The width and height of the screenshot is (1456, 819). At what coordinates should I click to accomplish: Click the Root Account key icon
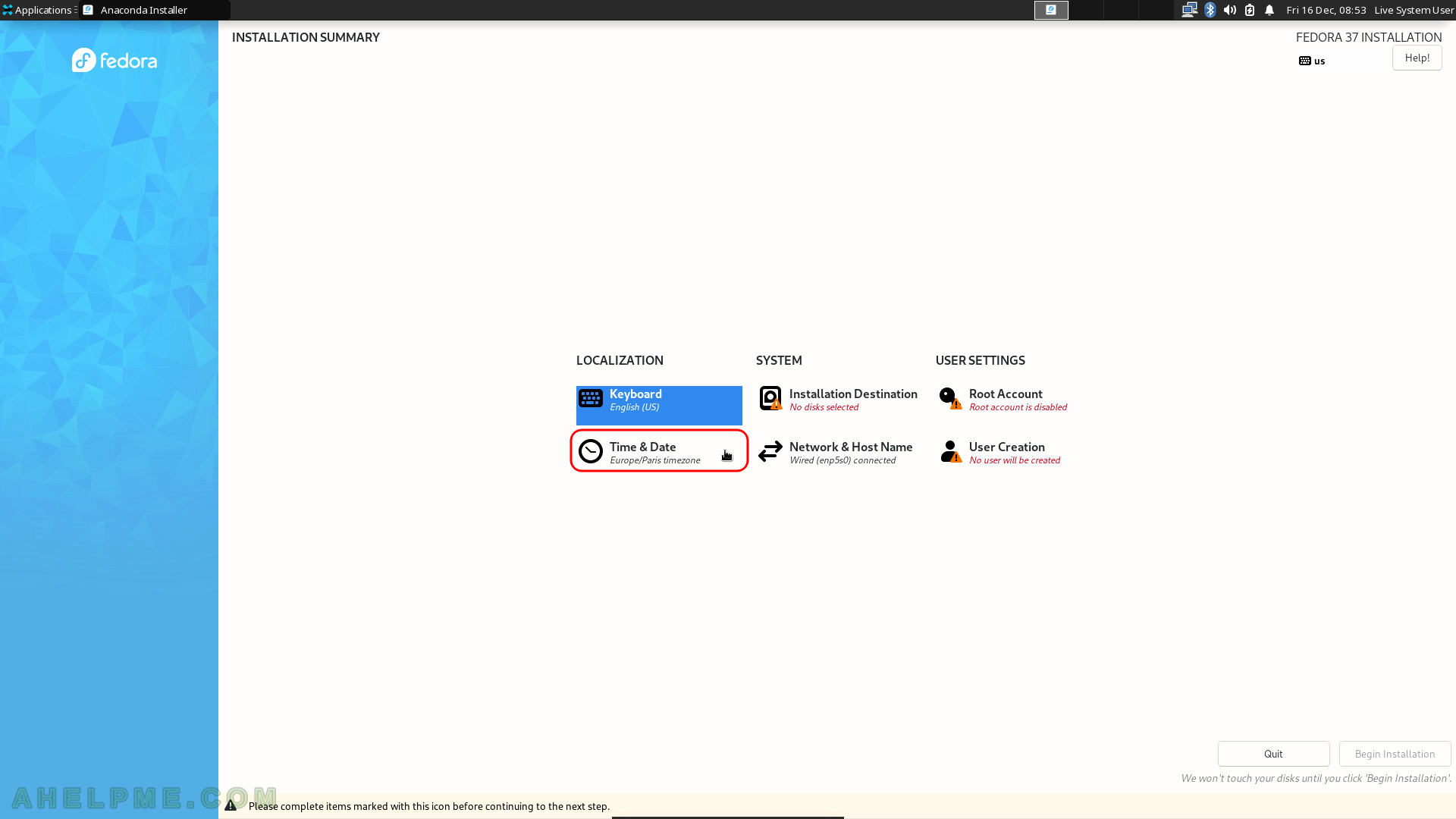point(950,398)
